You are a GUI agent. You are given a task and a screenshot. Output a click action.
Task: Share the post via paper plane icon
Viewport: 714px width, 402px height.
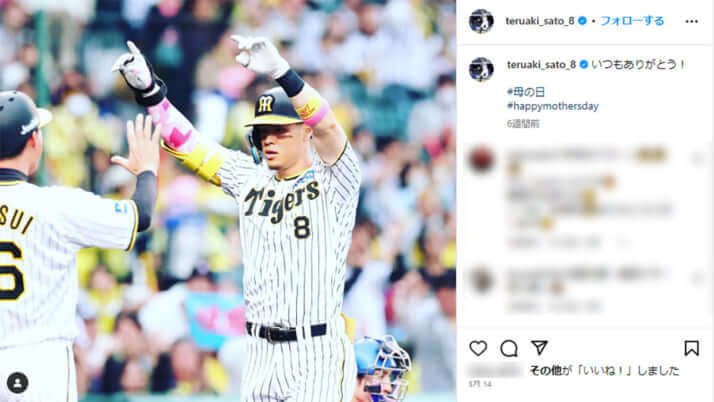[539, 348]
